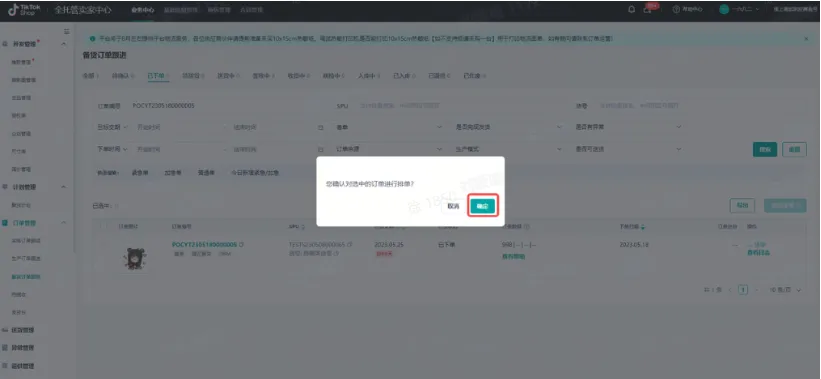Dismiss the green announcement banner
Viewport: 821px width, 379px height.
coord(806,39)
